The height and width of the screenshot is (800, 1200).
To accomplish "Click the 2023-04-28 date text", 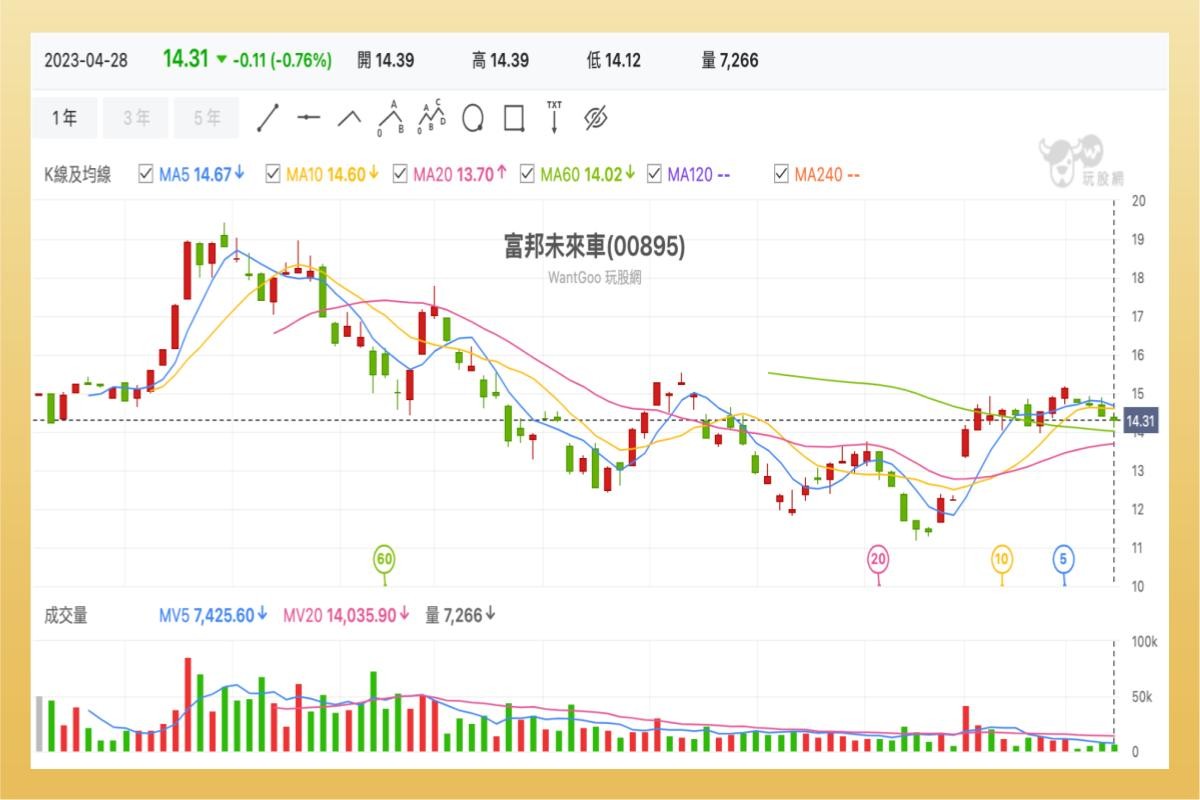I will tap(84, 60).
